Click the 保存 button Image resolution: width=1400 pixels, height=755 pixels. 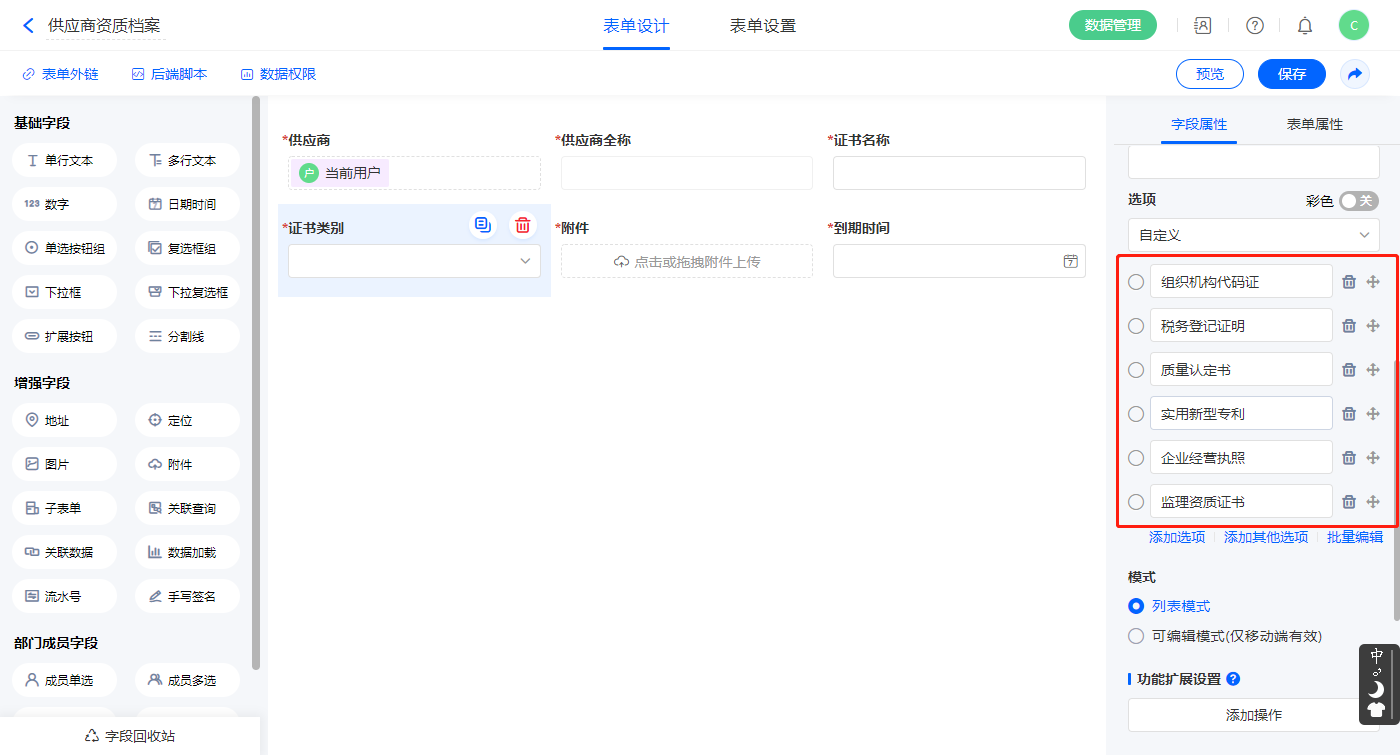click(x=1291, y=74)
